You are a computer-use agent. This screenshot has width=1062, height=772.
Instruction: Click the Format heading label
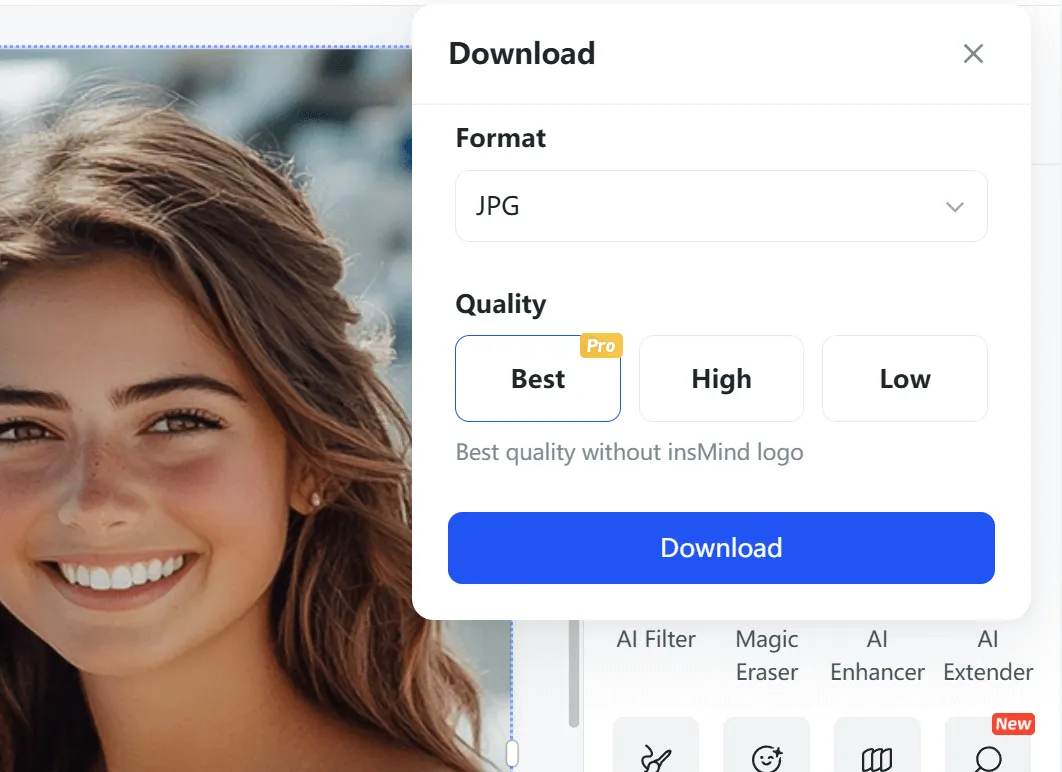pyautogui.click(x=501, y=138)
